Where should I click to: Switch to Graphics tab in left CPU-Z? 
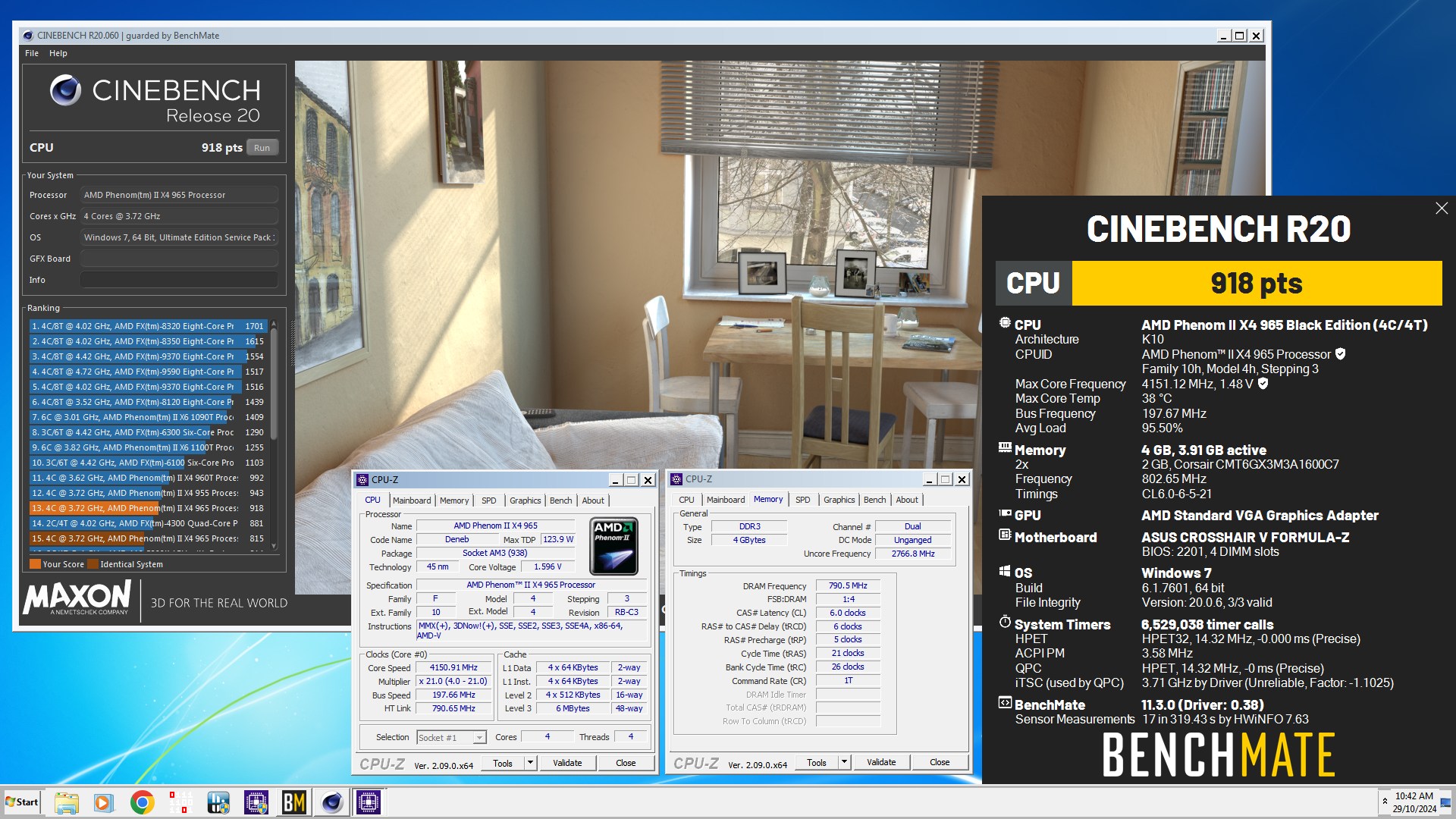click(x=526, y=500)
